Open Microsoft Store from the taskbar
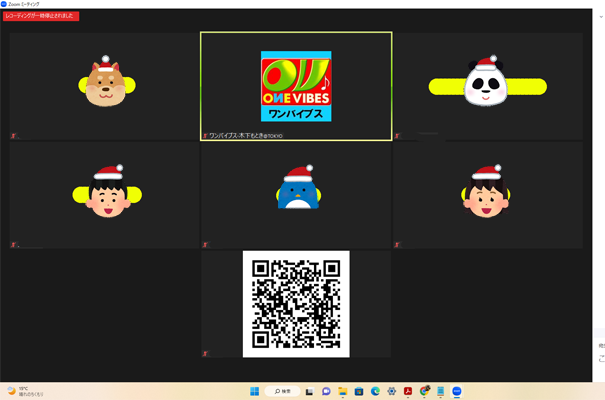Viewport: 605px width, 400px height. tap(359, 391)
